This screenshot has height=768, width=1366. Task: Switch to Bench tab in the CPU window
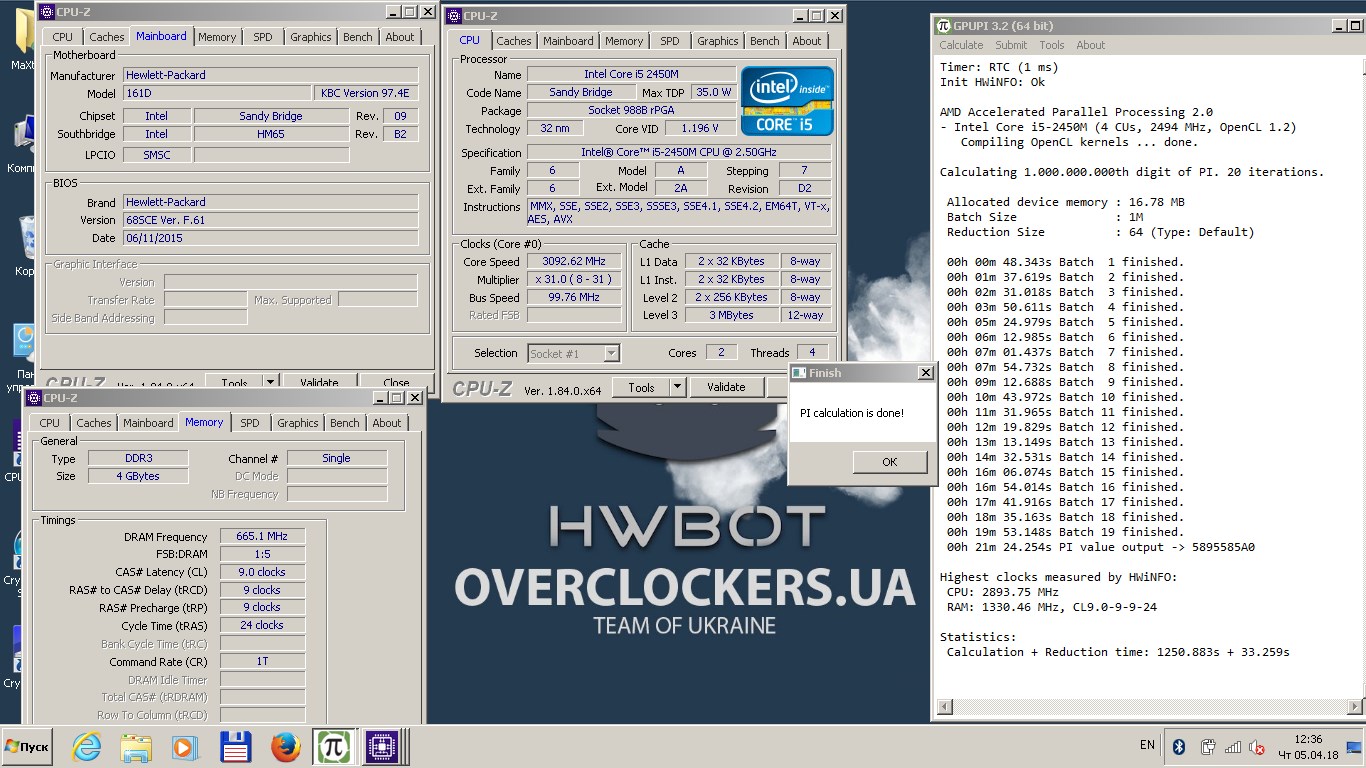[765, 41]
